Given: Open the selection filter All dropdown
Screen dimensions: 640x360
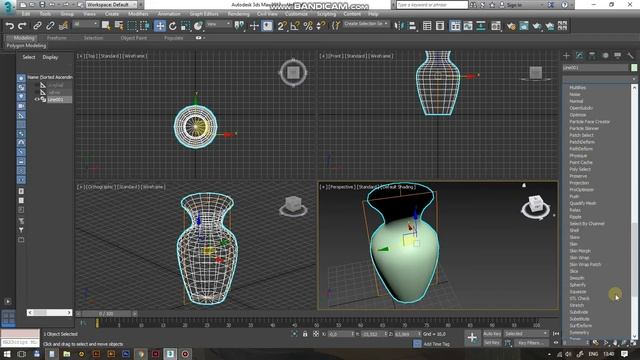Looking at the screenshot, I should [x=86, y=24].
